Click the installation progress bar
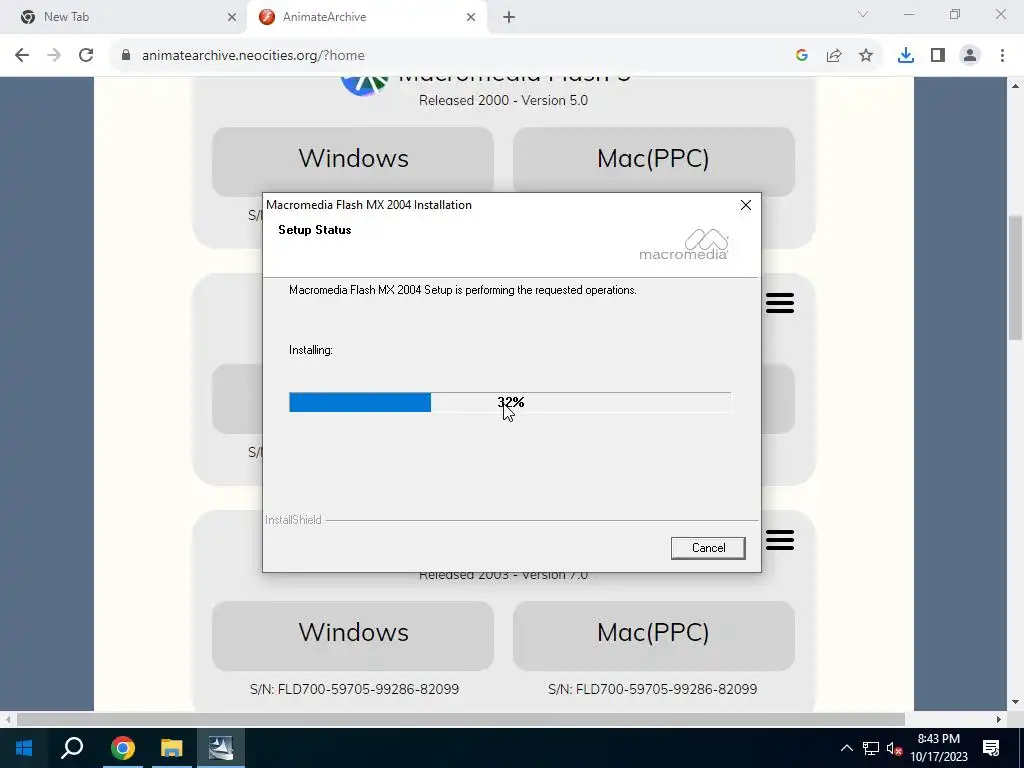 pos(510,402)
